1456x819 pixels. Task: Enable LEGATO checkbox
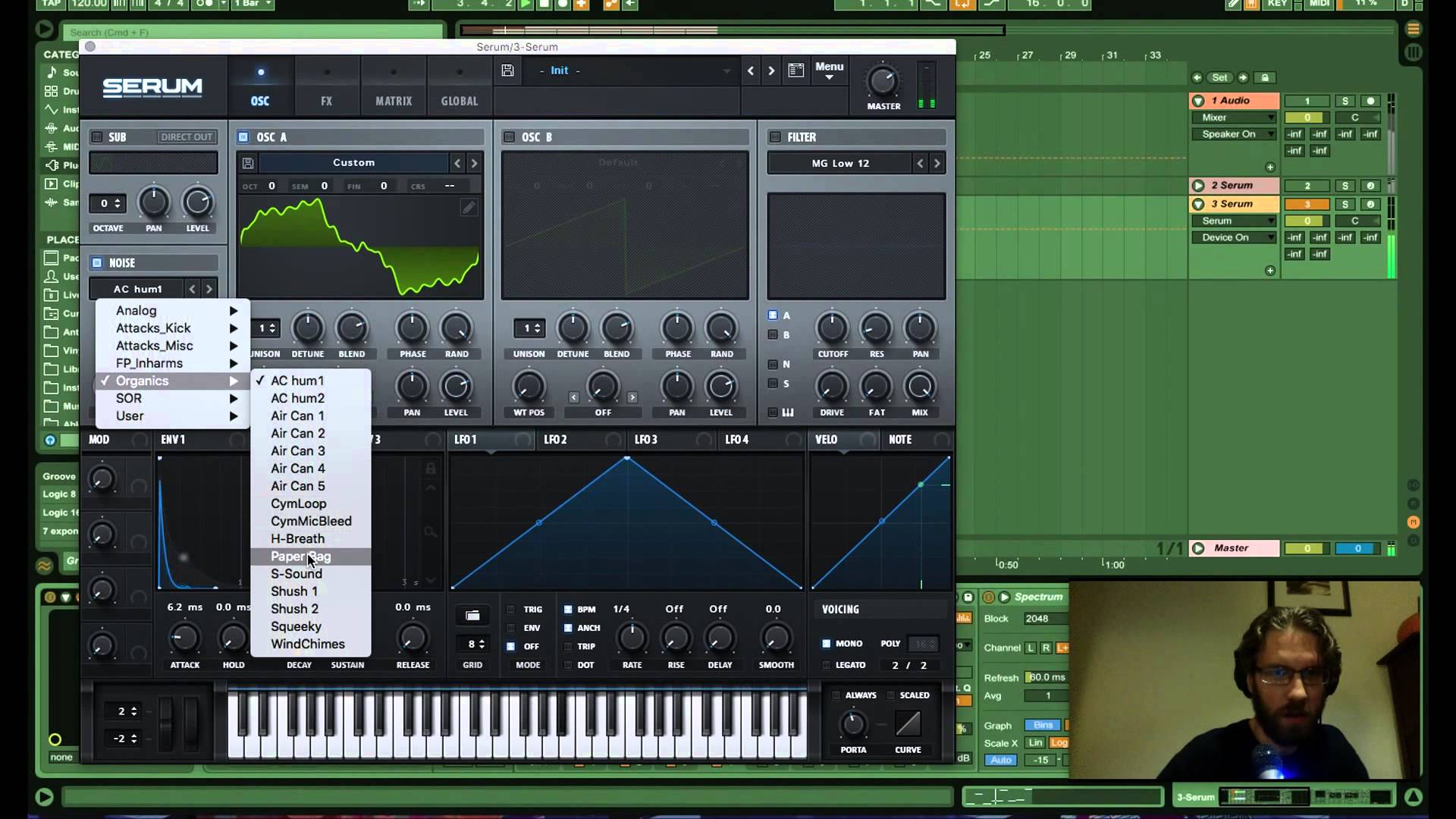(x=827, y=665)
